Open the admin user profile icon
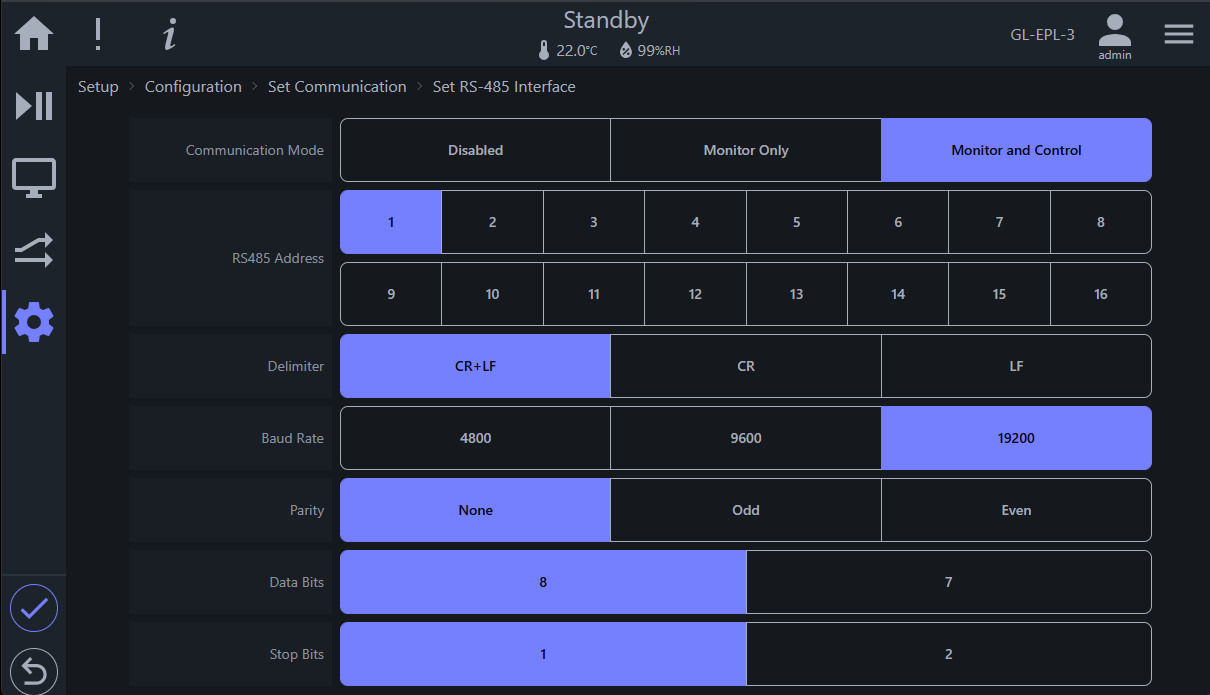Viewport: 1210px width, 695px height. [x=1115, y=37]
